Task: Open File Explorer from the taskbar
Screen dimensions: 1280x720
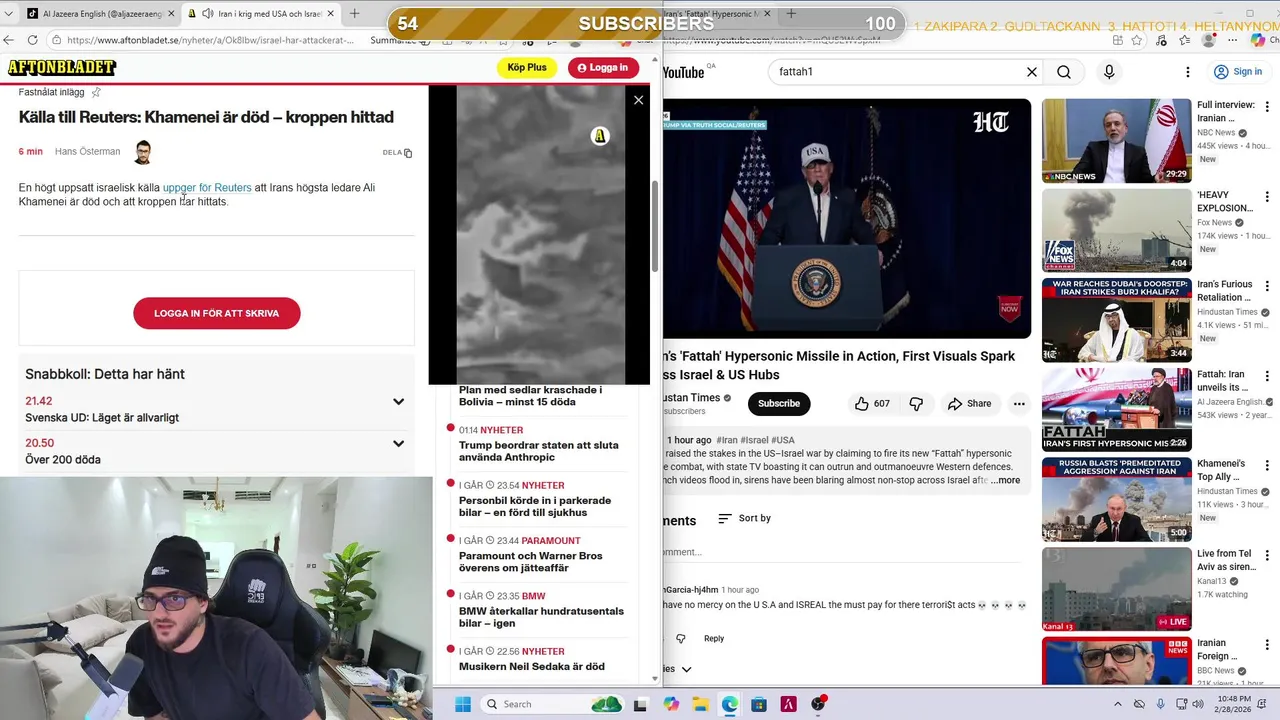Action: click(700, 704)
